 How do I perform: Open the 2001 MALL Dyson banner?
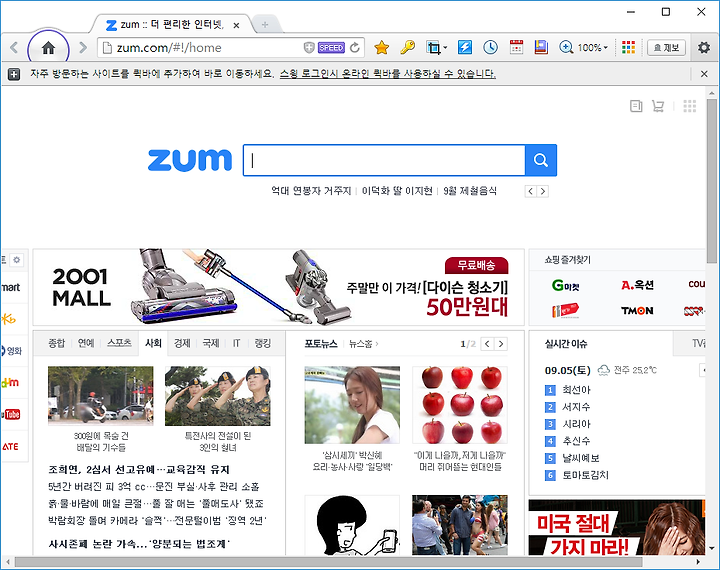pos(279,287)
